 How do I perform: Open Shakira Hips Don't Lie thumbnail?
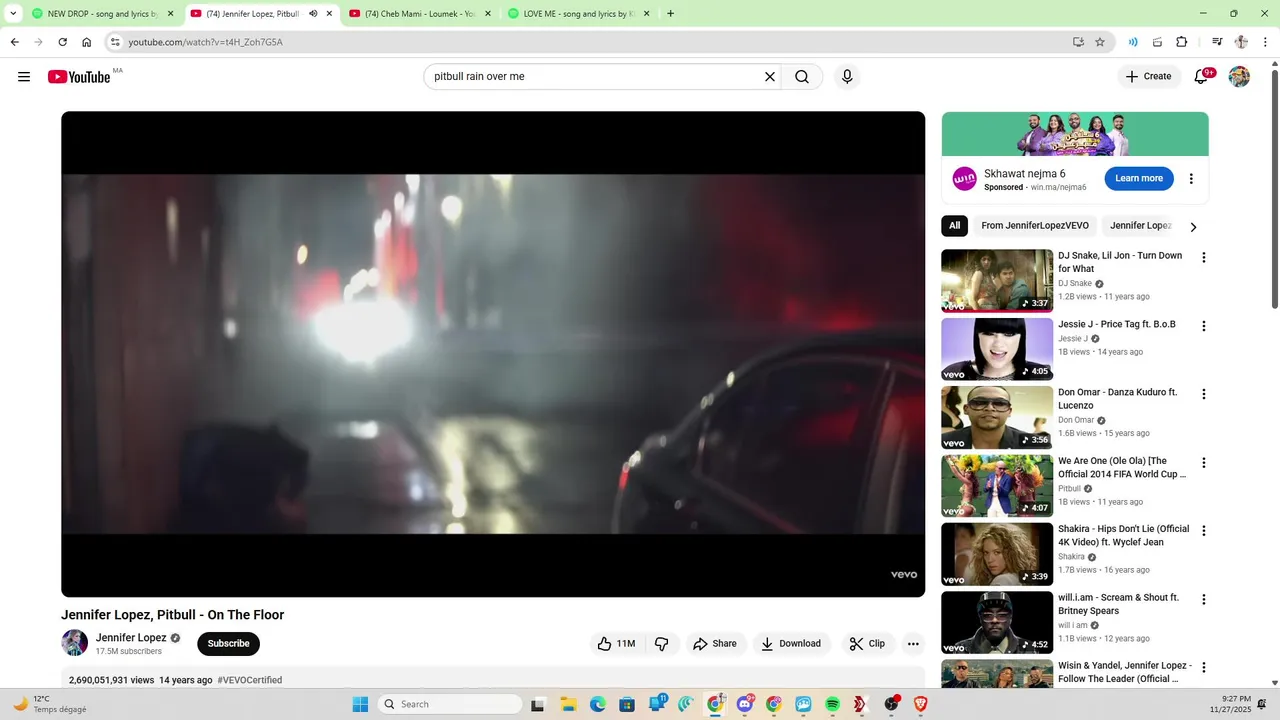tap(997, 554)
